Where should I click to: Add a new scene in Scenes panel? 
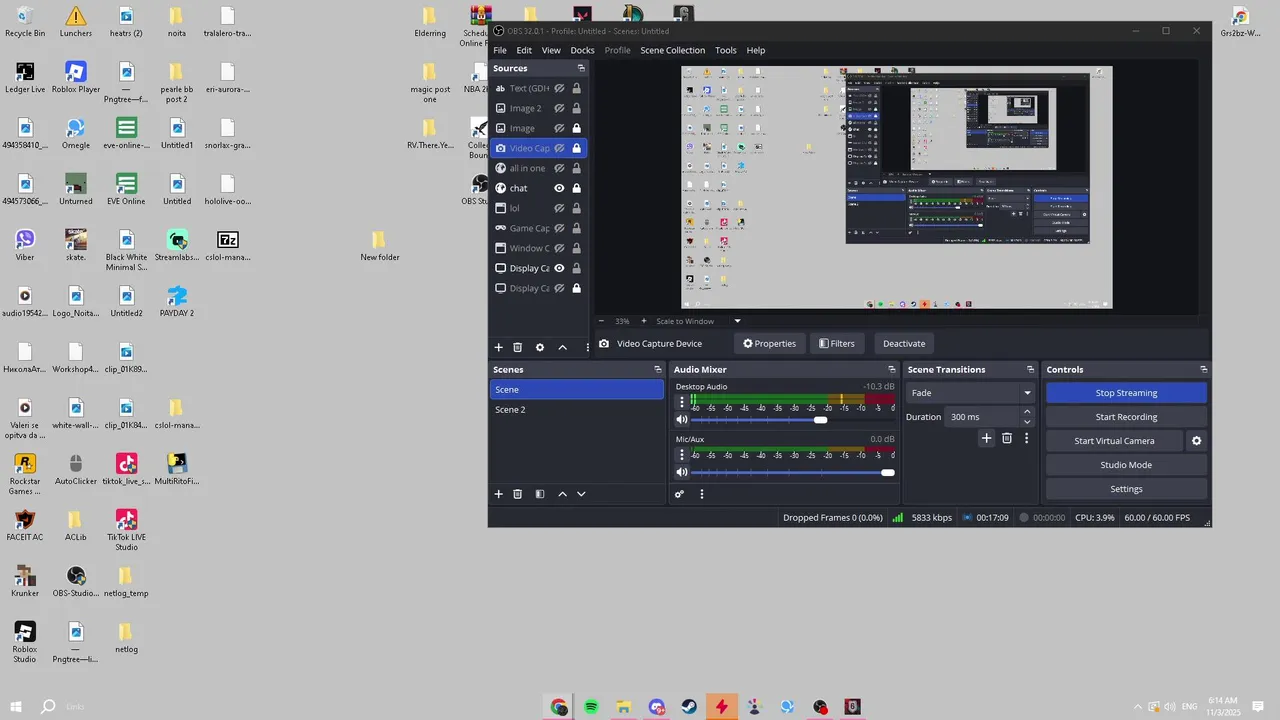click(498, 494)
